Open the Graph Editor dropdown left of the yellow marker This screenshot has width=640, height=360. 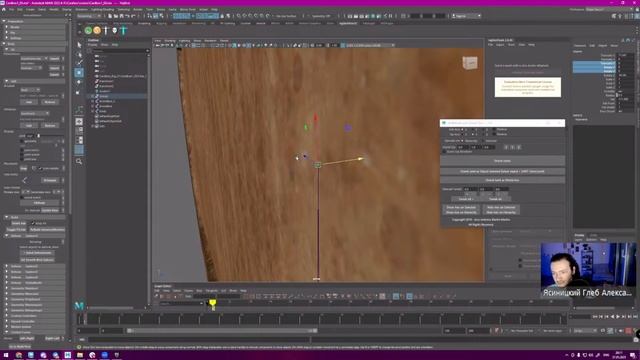[x=181, y=303]
